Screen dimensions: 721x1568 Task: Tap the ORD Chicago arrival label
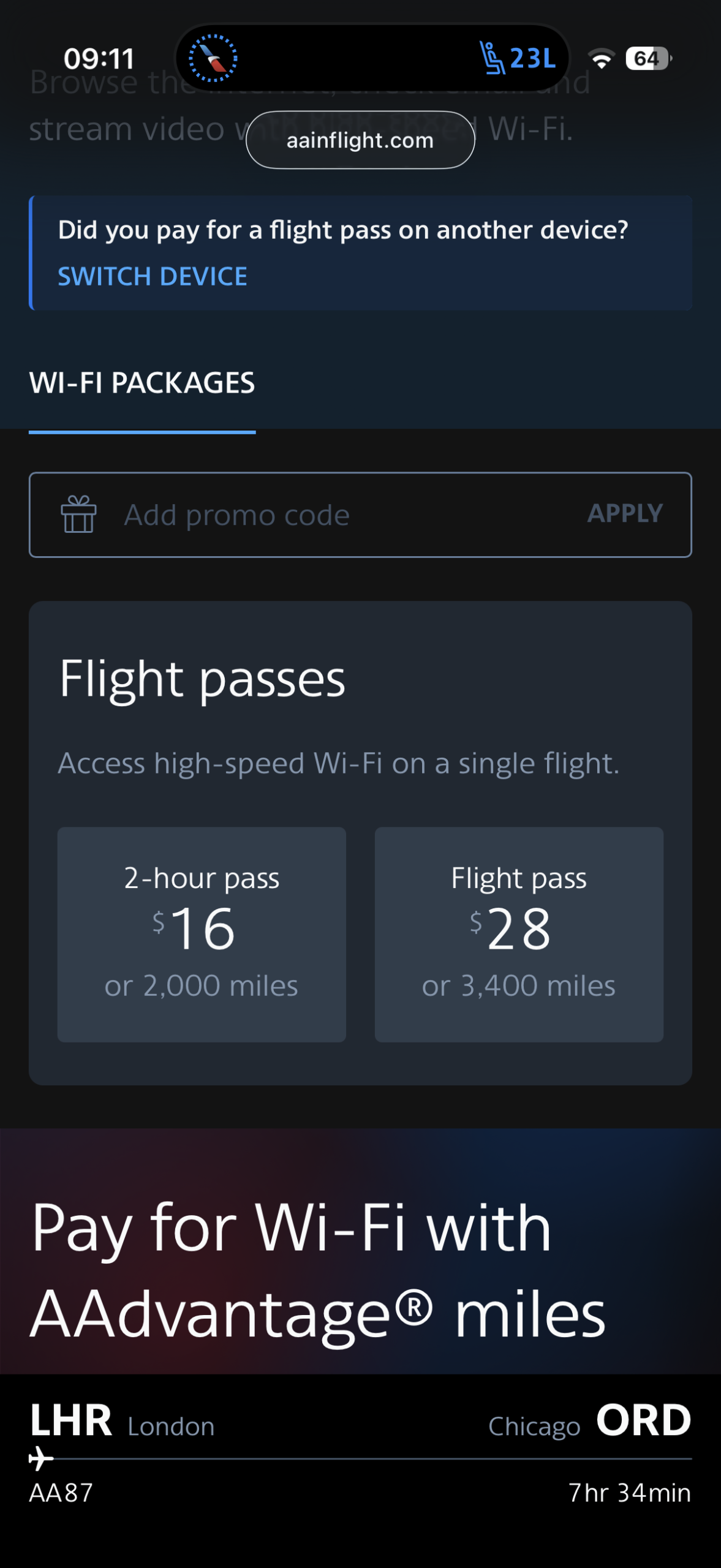(589, 1422)
